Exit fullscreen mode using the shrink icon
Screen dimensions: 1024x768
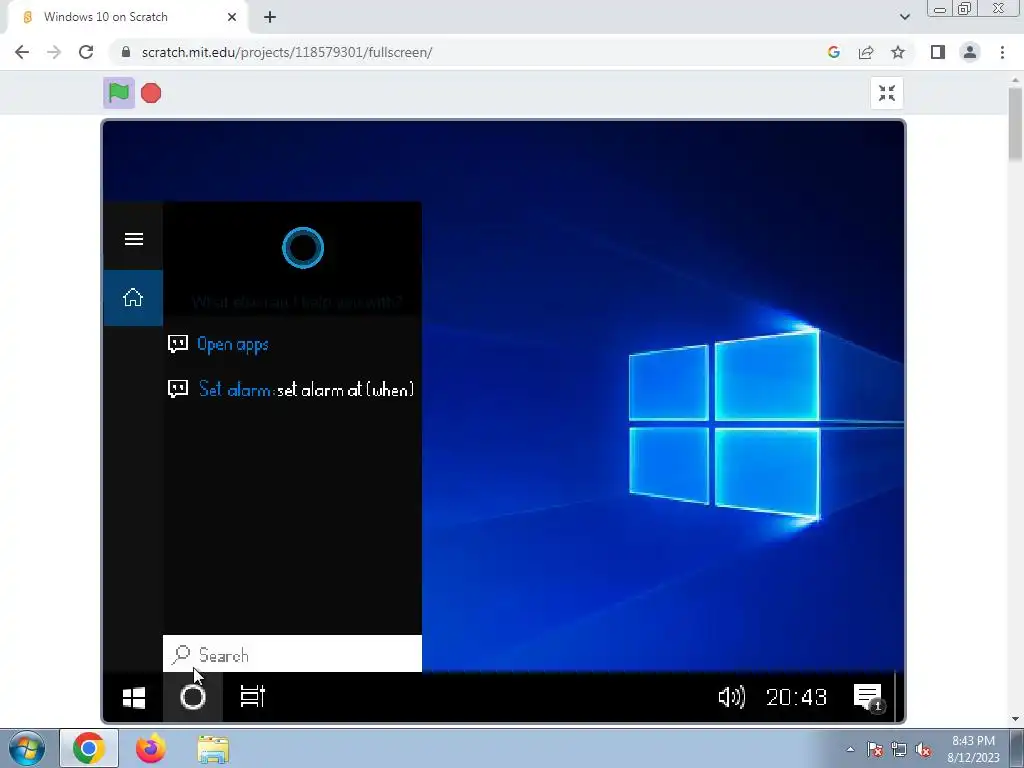[x=887, y=93]
